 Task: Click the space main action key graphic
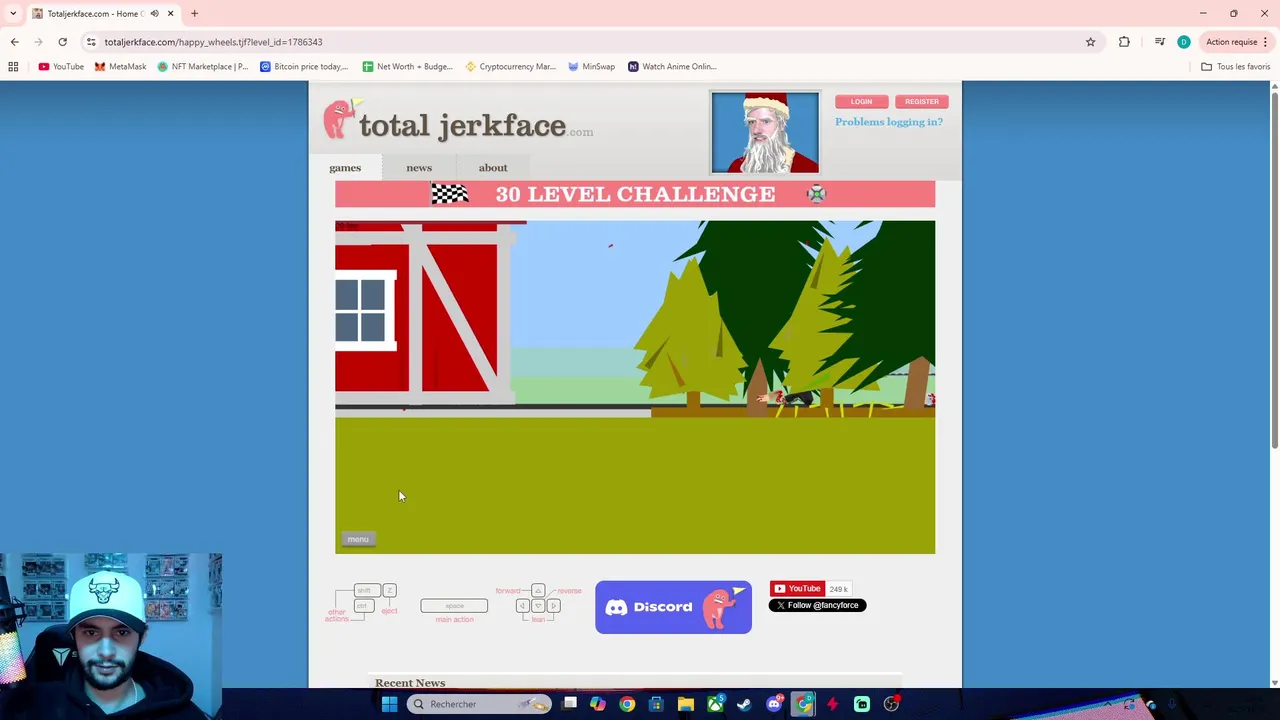tap(454, 606)
